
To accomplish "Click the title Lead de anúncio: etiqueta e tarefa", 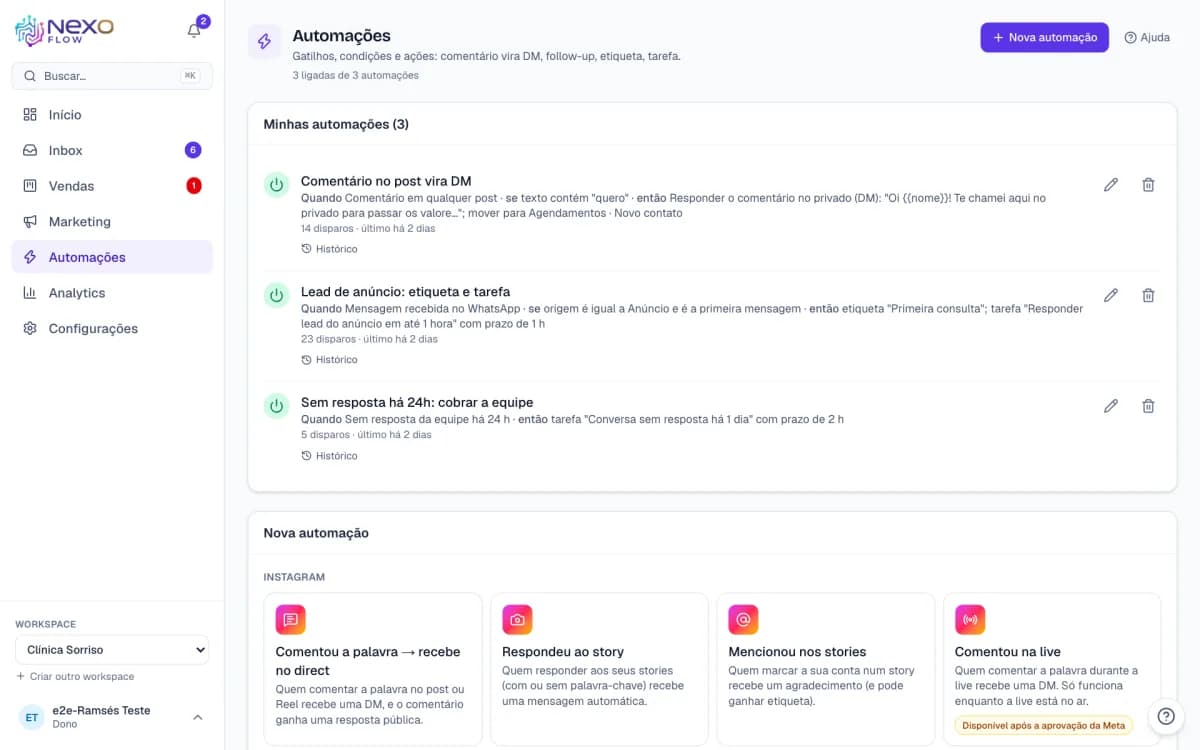I will pos(405,292).
